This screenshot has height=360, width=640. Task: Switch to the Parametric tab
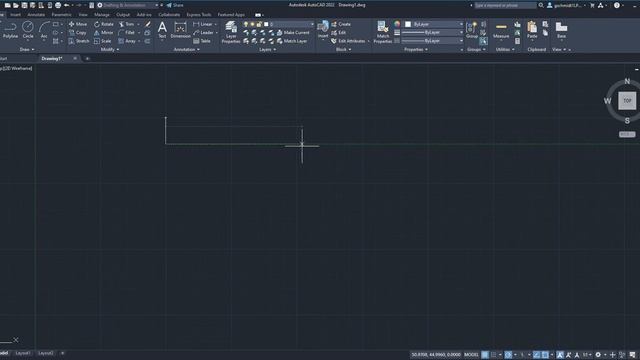62,15
